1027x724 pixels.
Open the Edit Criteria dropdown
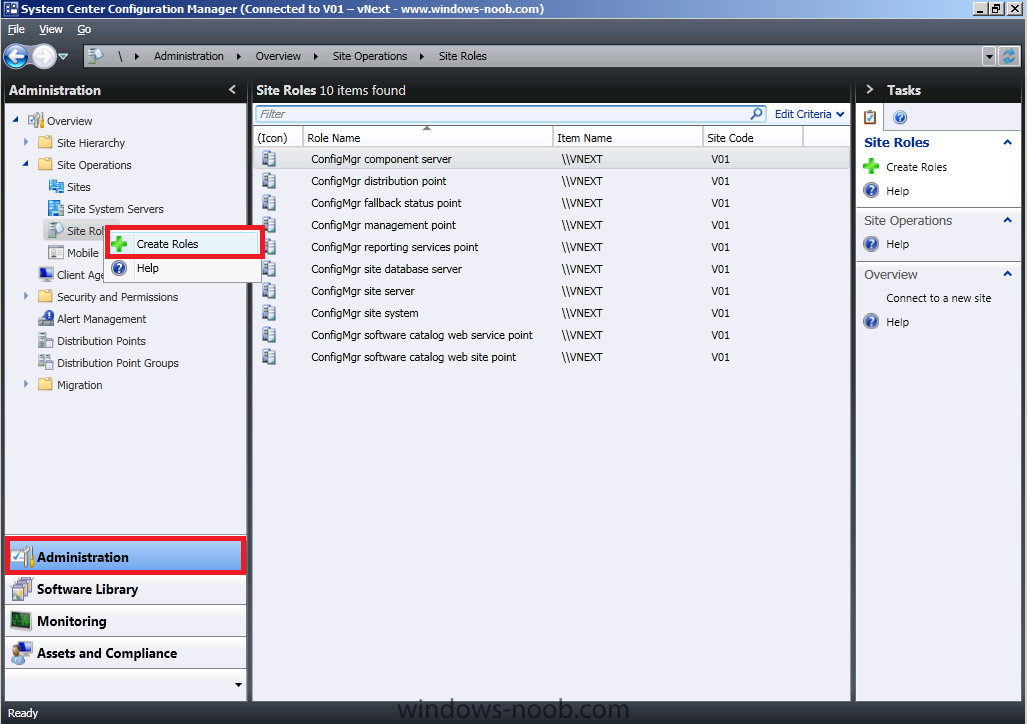[810, 114]
